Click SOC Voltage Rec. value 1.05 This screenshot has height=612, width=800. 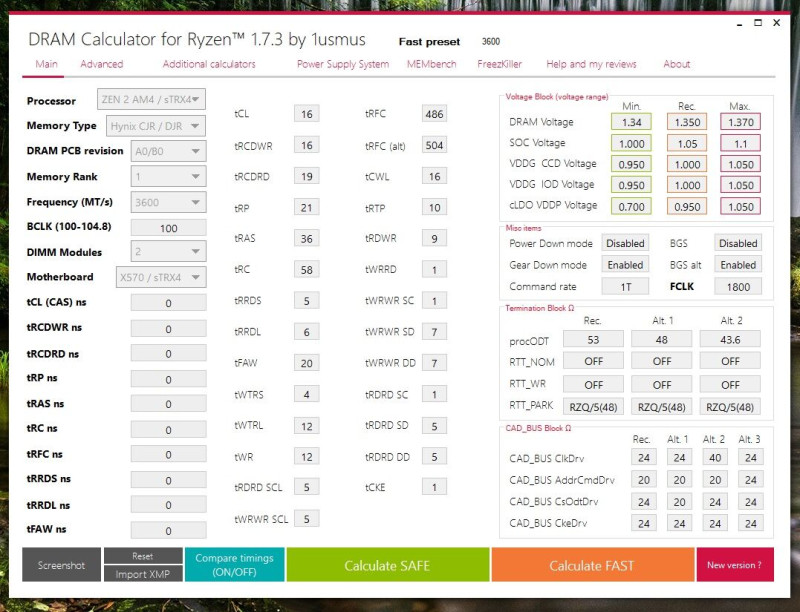pyautogui.click(x=687, y=144)
